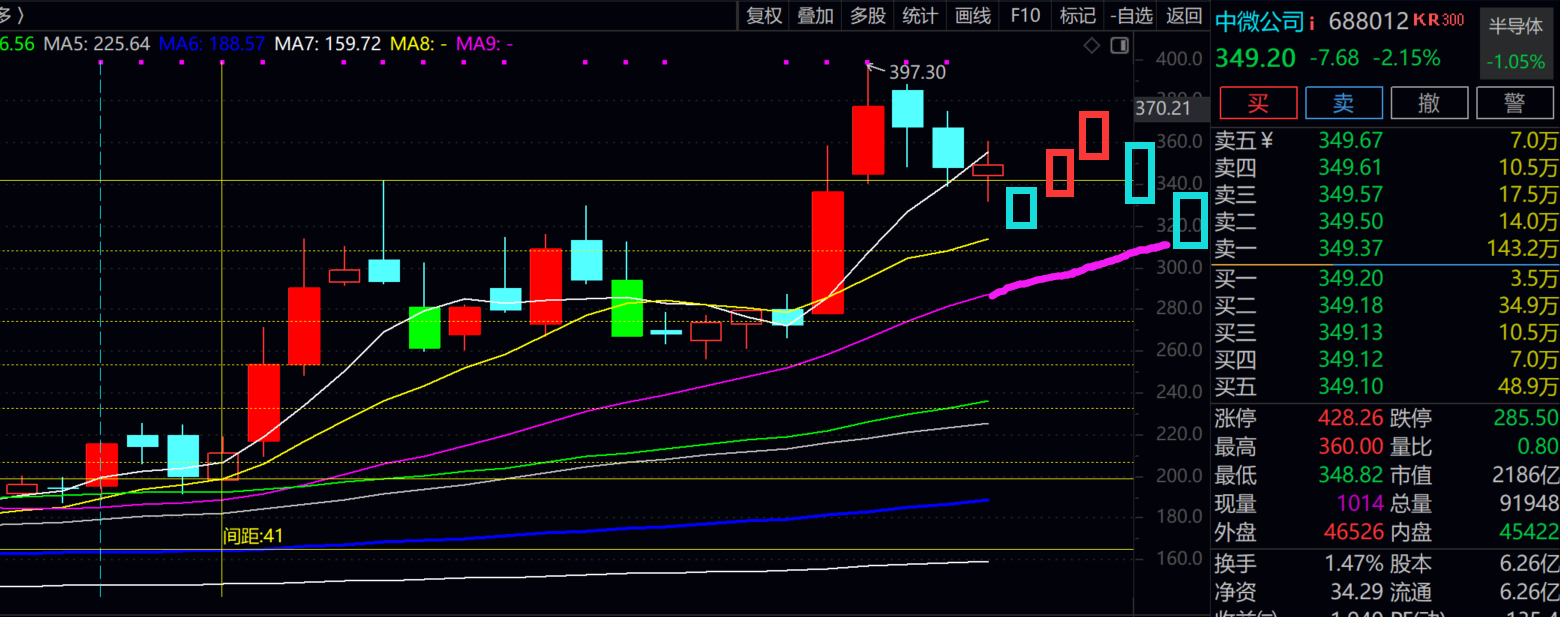Select the 画线 drawing tools
The width and height of the screenshot is (1560, 617).
click(x=973, y=15)
